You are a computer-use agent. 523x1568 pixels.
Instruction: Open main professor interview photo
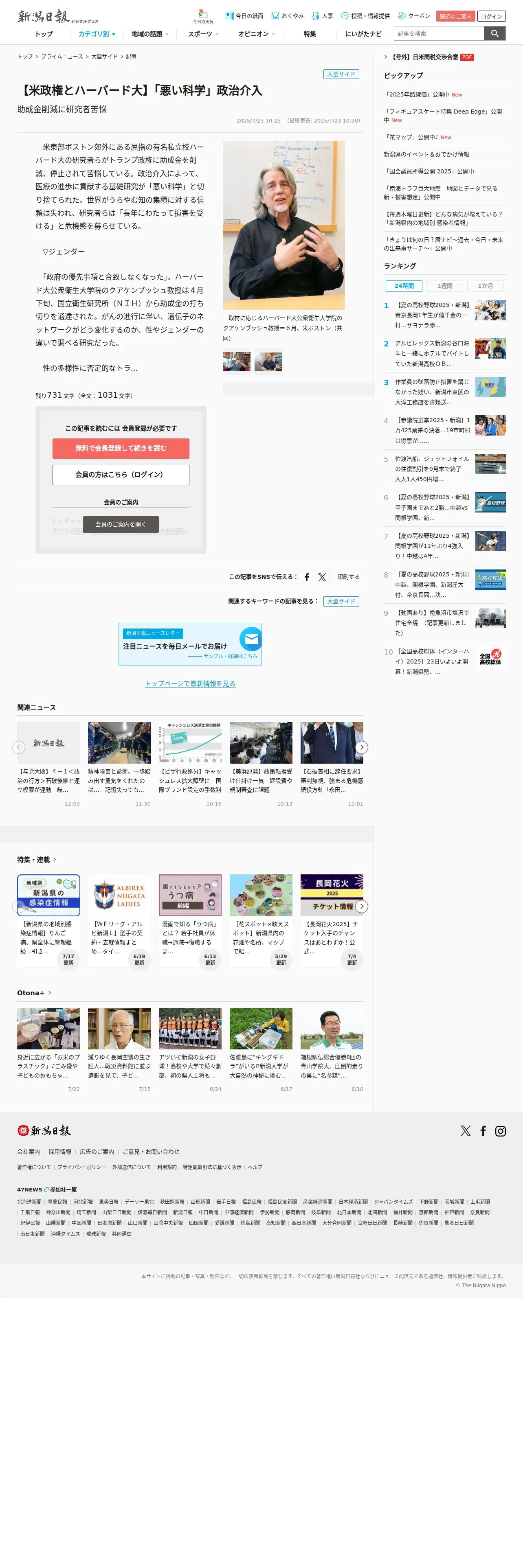[284, 225]
